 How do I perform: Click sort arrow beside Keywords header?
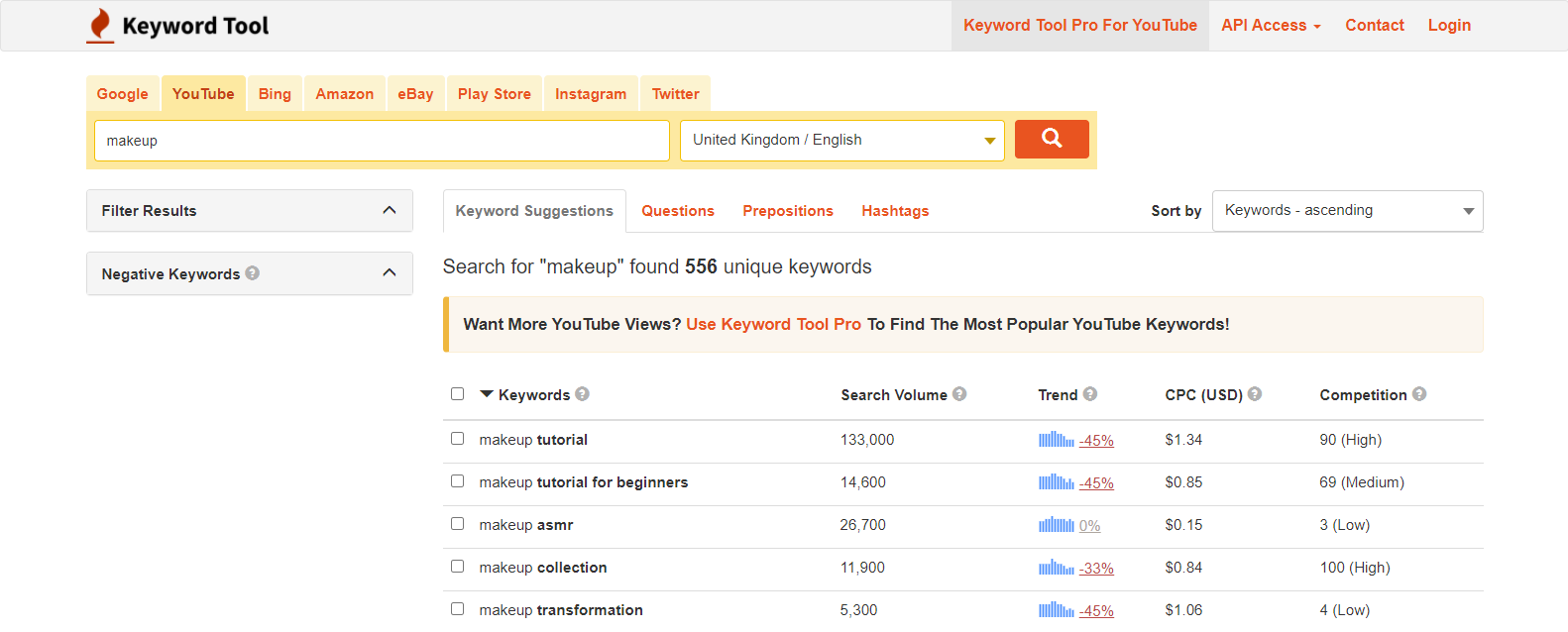click(x=486, y=394)
